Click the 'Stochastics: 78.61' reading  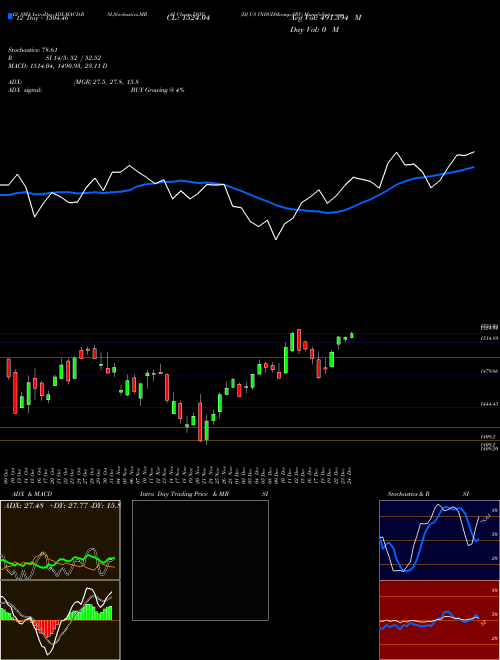coord(32,50)
